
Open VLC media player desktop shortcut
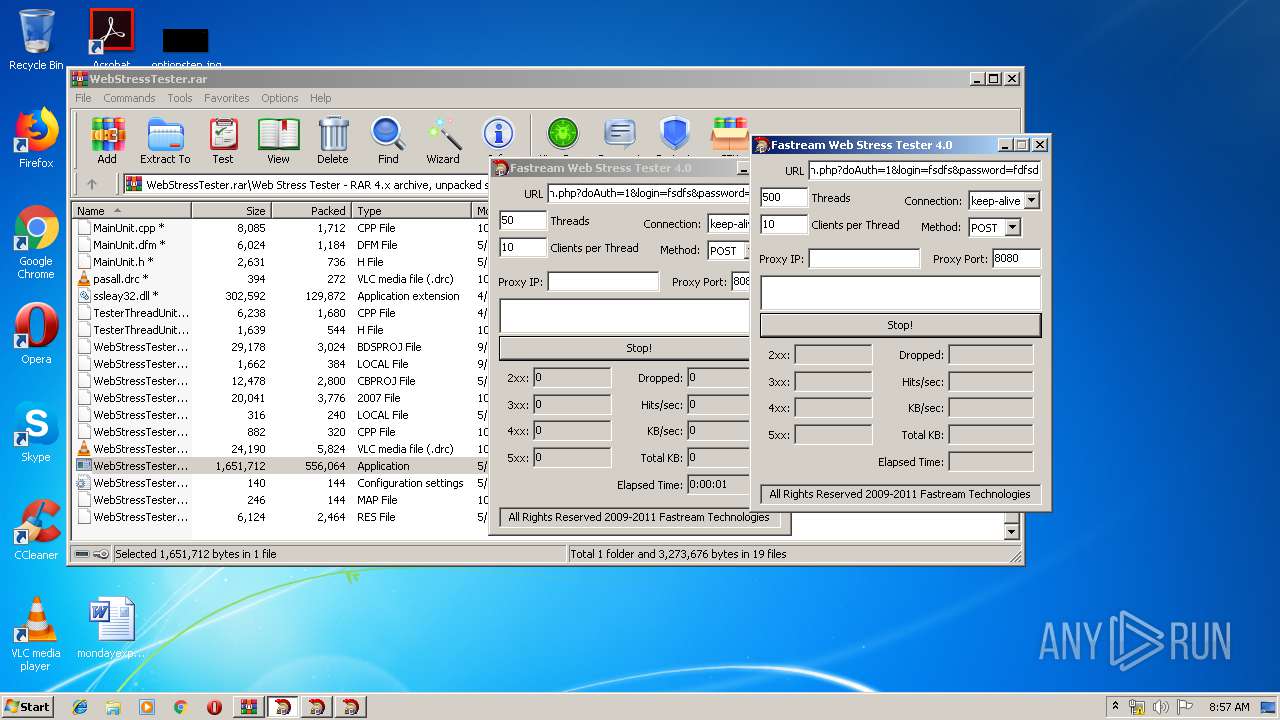pos(36,634)
